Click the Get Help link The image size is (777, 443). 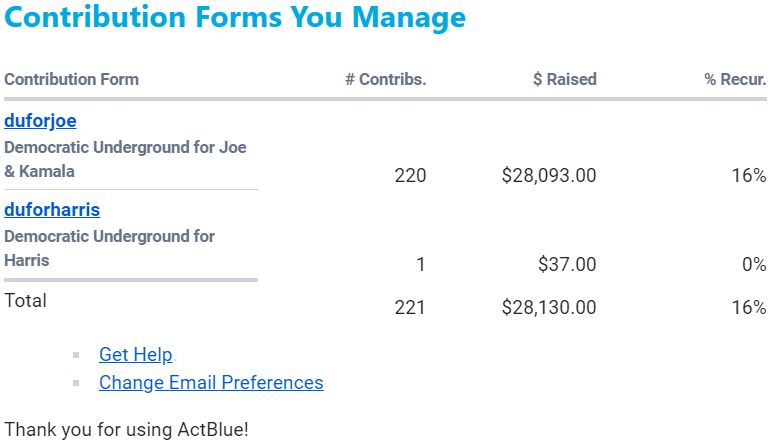click(136, 355)
